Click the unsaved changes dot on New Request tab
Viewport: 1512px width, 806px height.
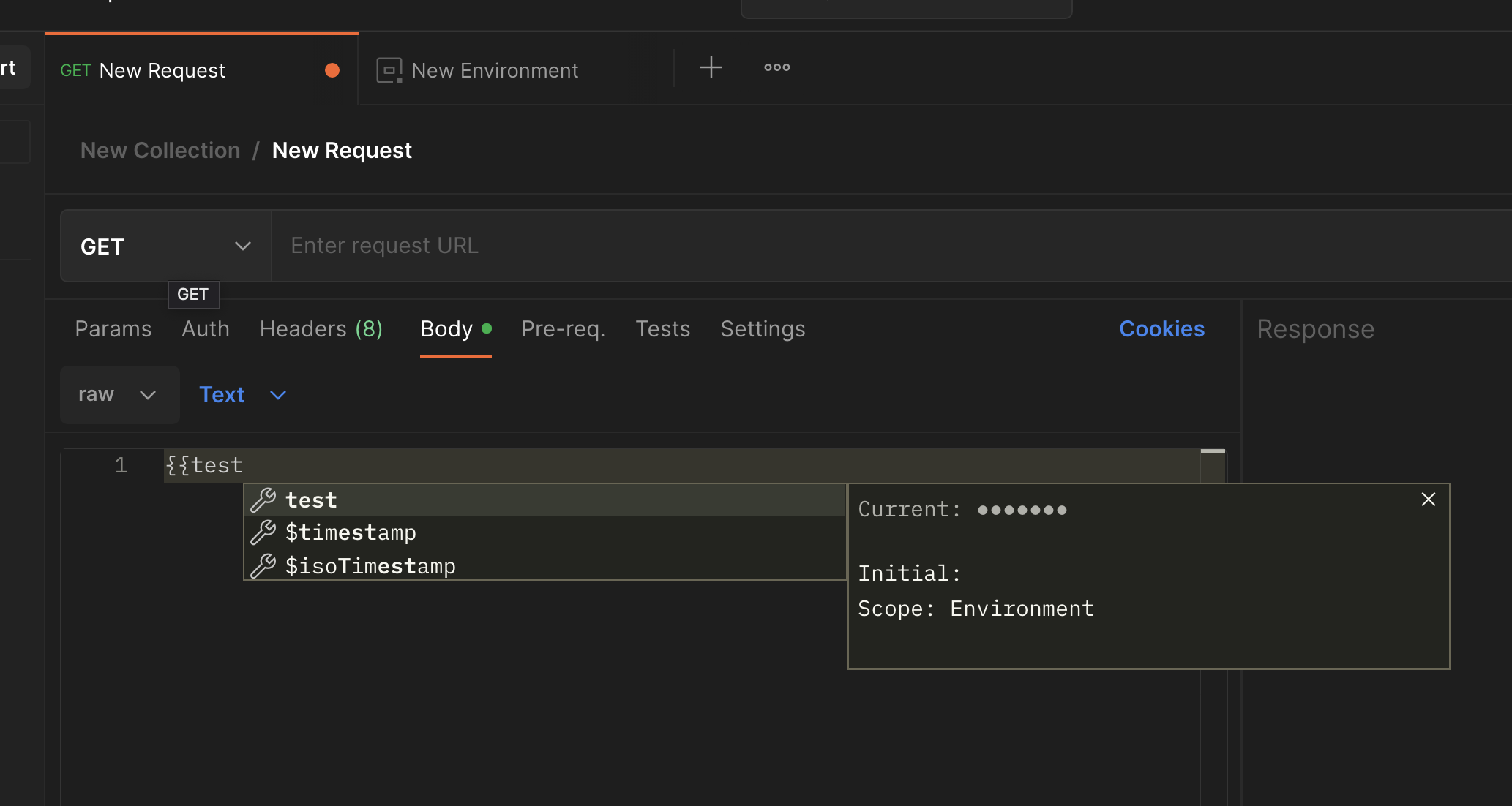332,69
